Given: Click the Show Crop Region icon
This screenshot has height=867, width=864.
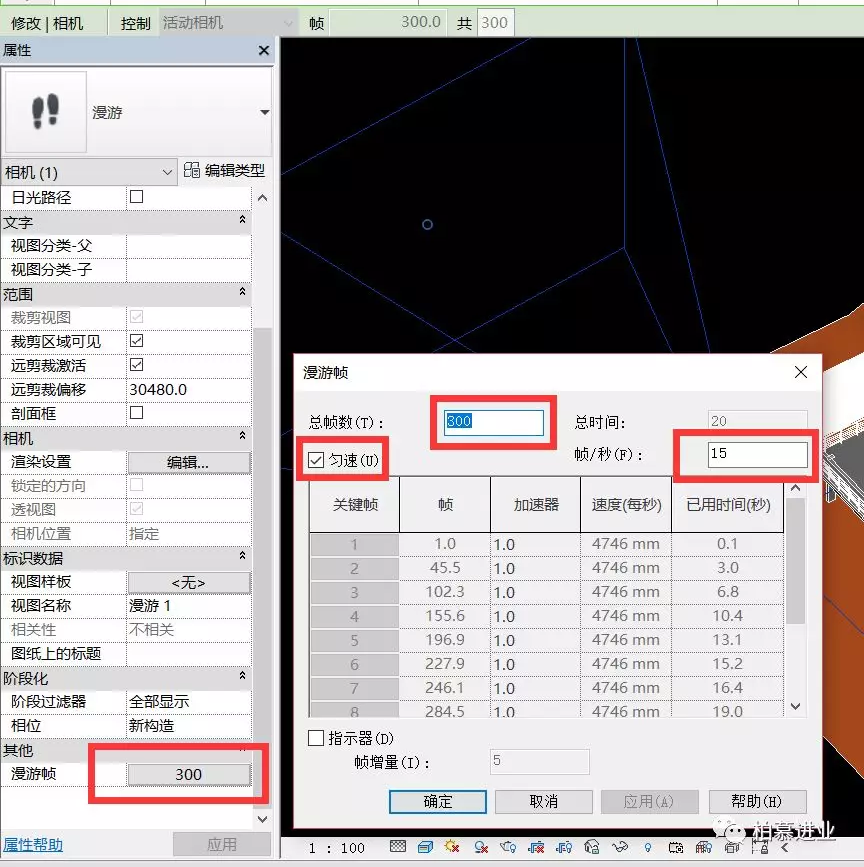Looking at the screenshot, I should [x=564, y=847].
